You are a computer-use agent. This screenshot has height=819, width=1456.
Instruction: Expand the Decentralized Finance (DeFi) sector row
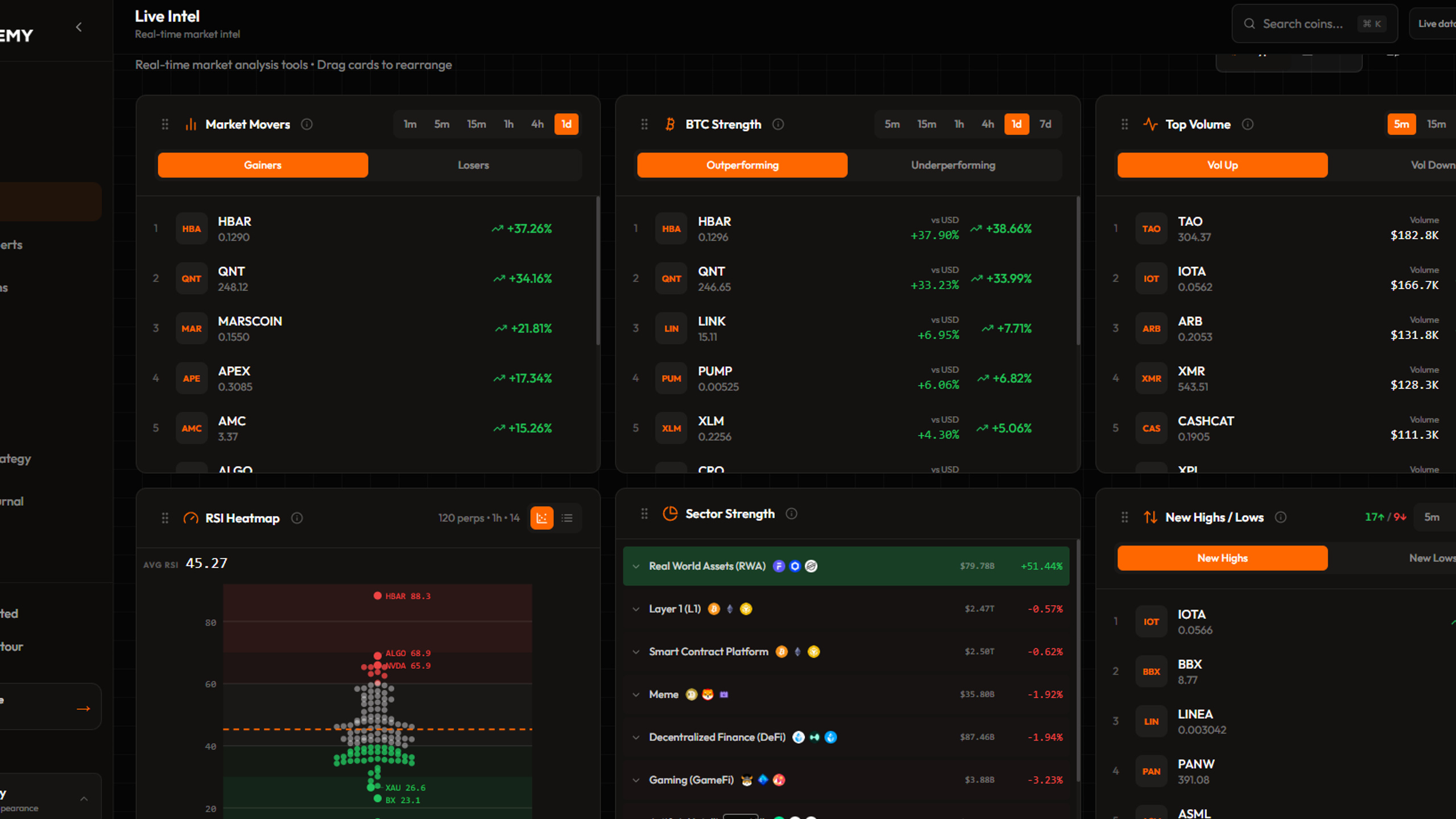tap(846, 737)
